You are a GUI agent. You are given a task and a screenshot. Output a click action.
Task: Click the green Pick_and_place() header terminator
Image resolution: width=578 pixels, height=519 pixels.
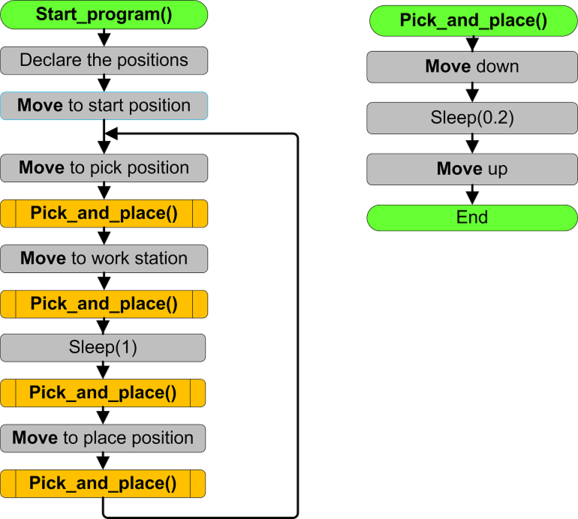click(x=473, y=21)
